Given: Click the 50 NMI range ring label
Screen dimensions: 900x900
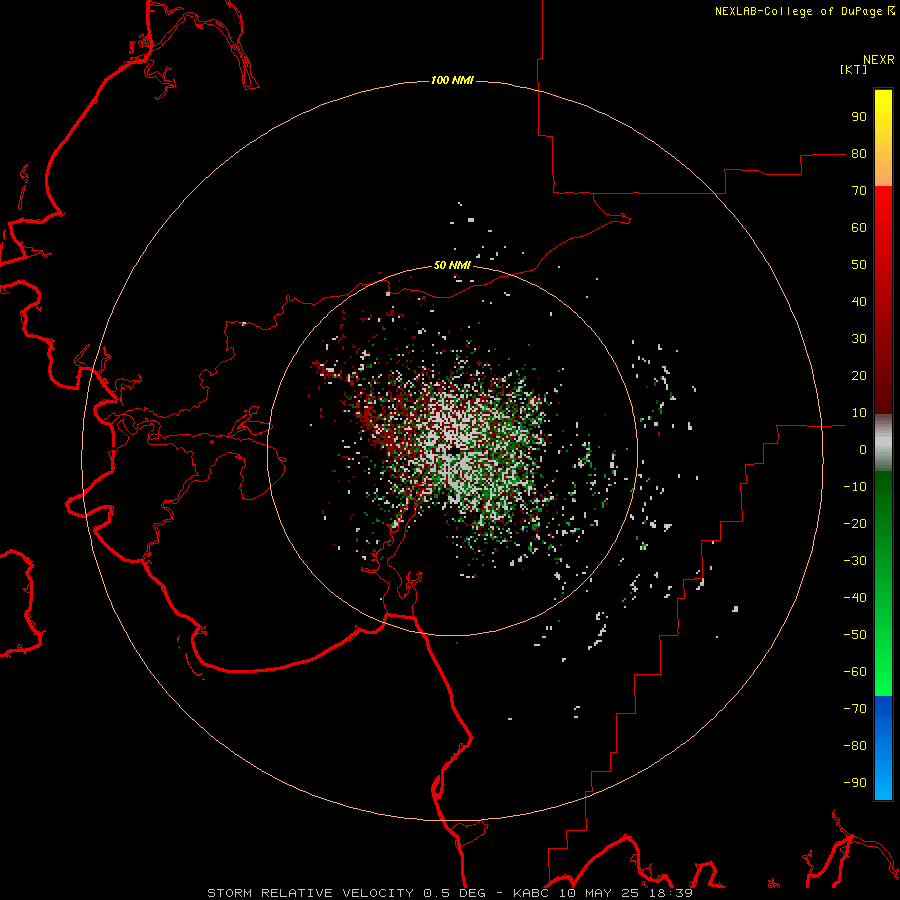Looking at the screenshot, I should coord(452,265).
